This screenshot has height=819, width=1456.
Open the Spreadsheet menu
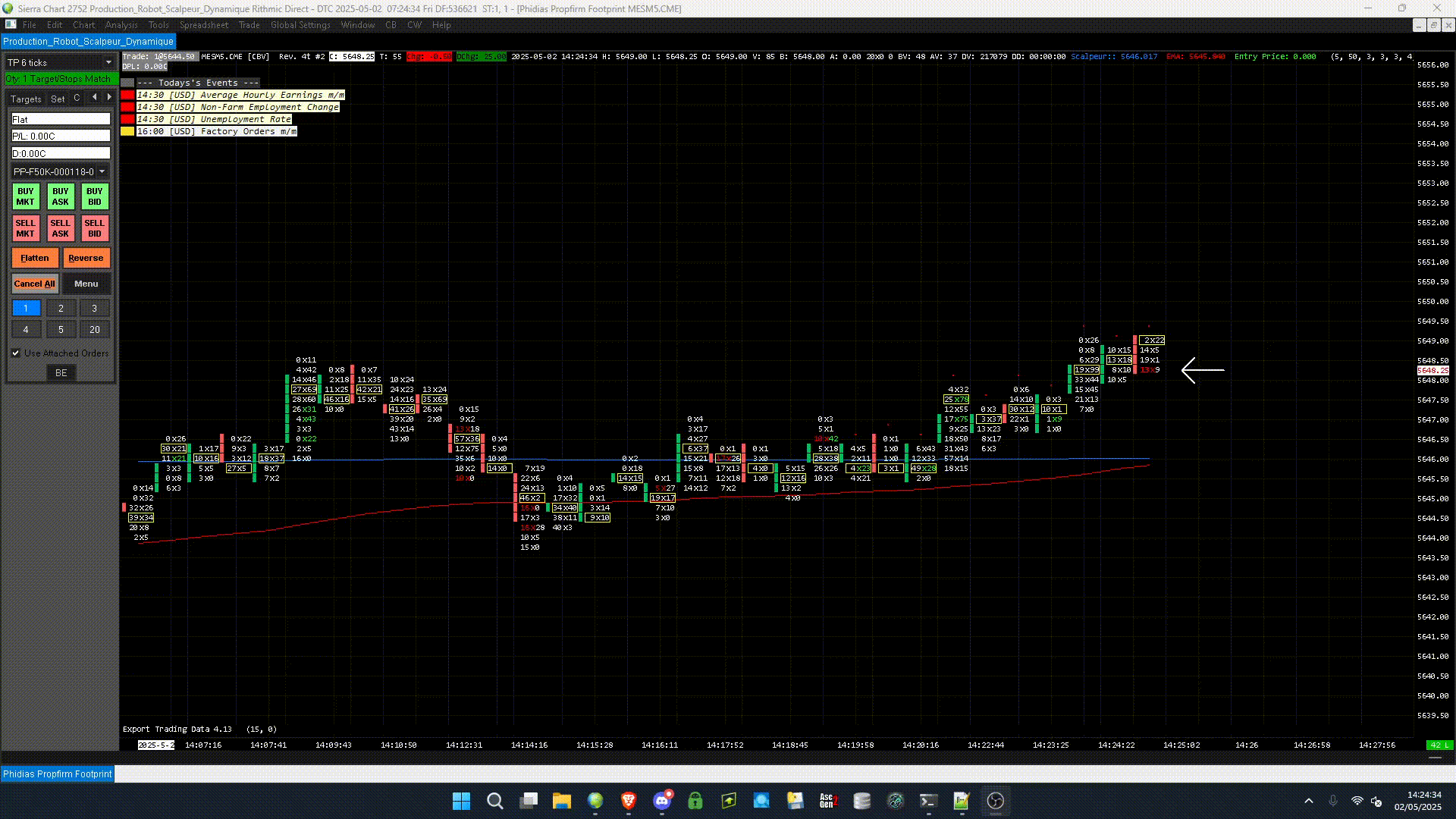204,25
